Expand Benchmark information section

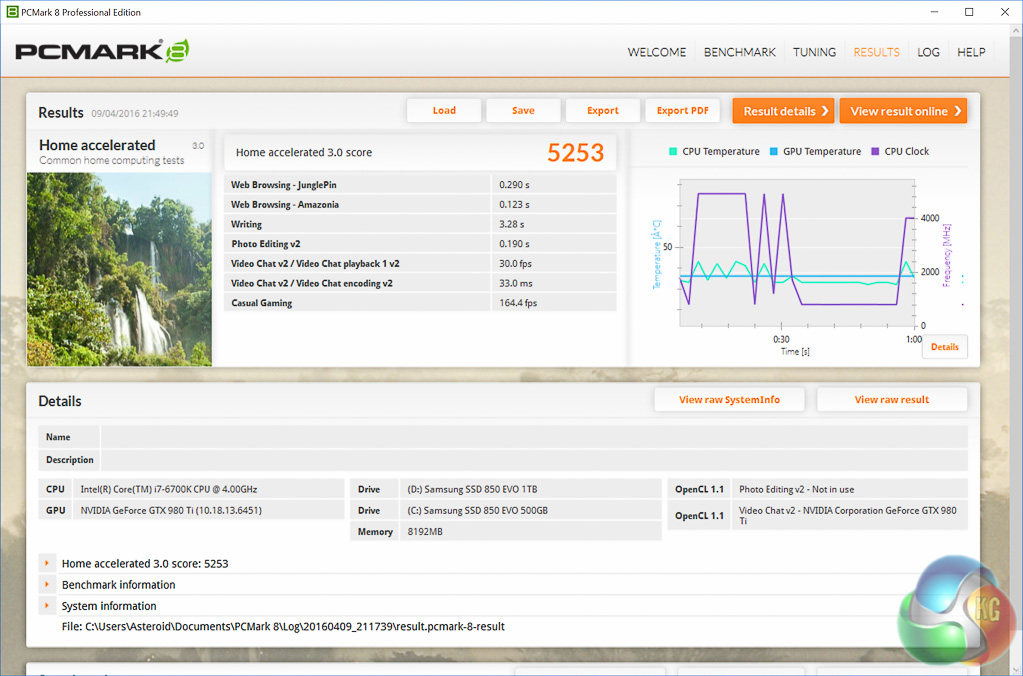click(x=47, y=584)
